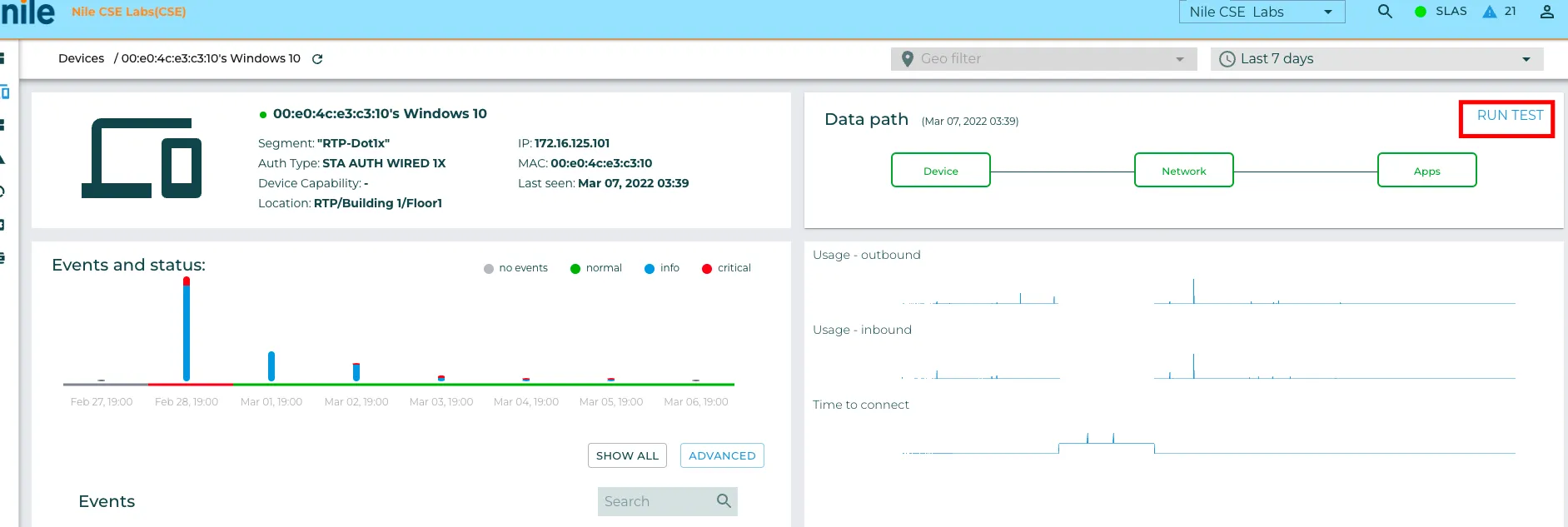This screenshot has width=1568, height=527.
Task: Open the Nile CSE Labs tenant dropdown
Action: pos(1262,12)
